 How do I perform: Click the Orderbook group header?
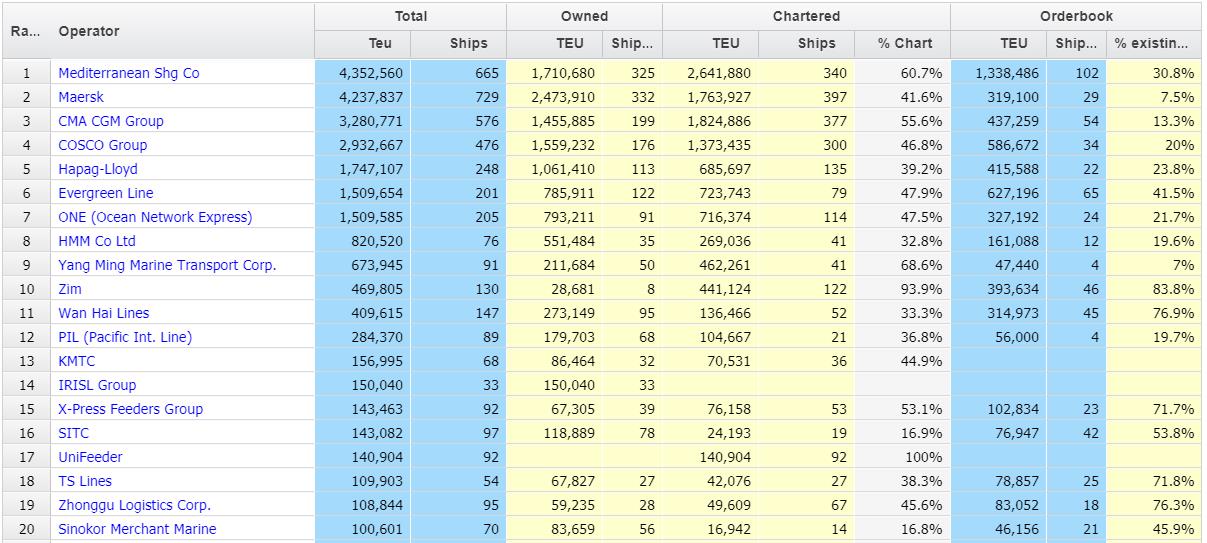[x=1075, y=16]
